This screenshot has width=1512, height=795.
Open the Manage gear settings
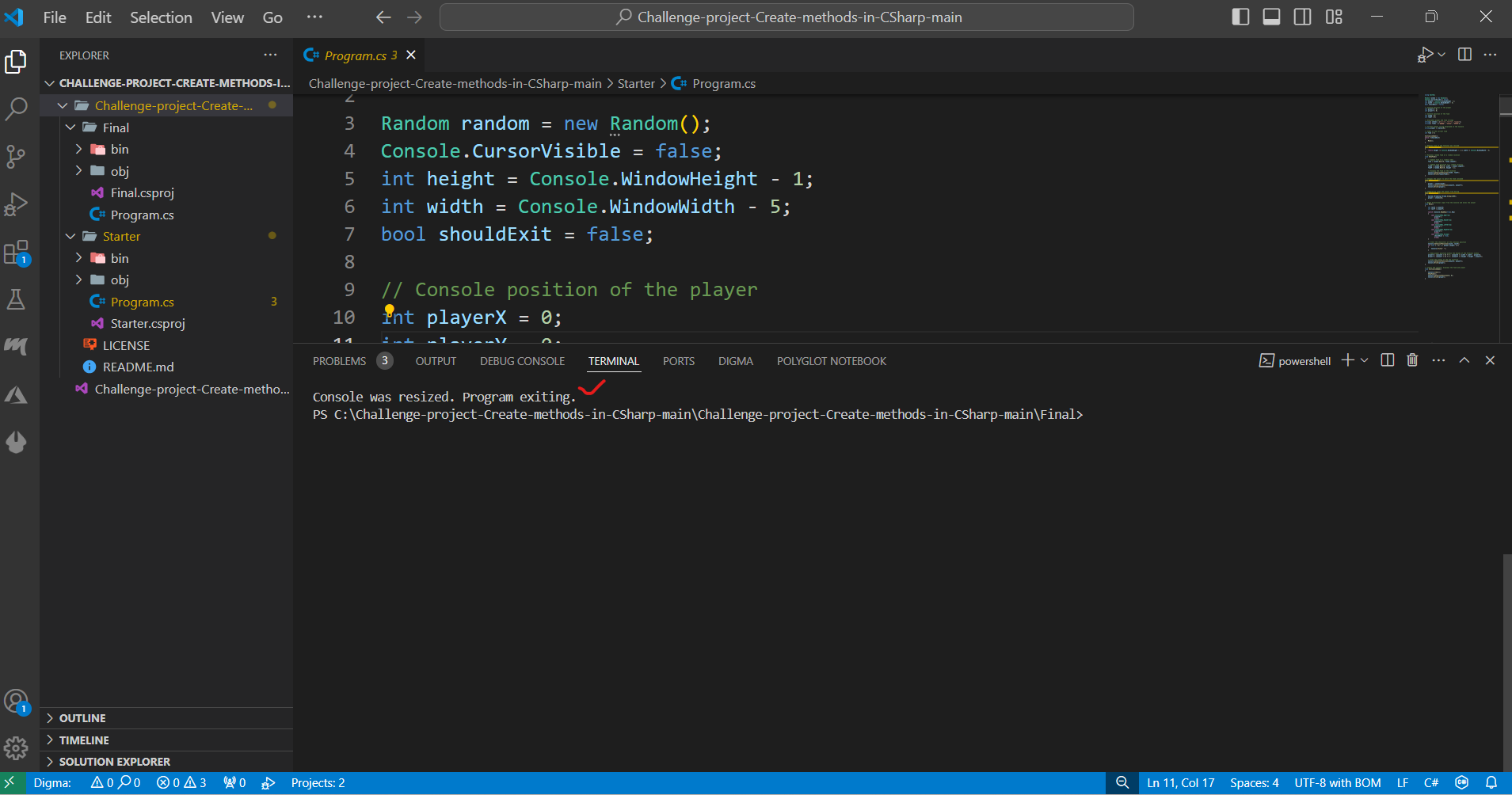16,747
